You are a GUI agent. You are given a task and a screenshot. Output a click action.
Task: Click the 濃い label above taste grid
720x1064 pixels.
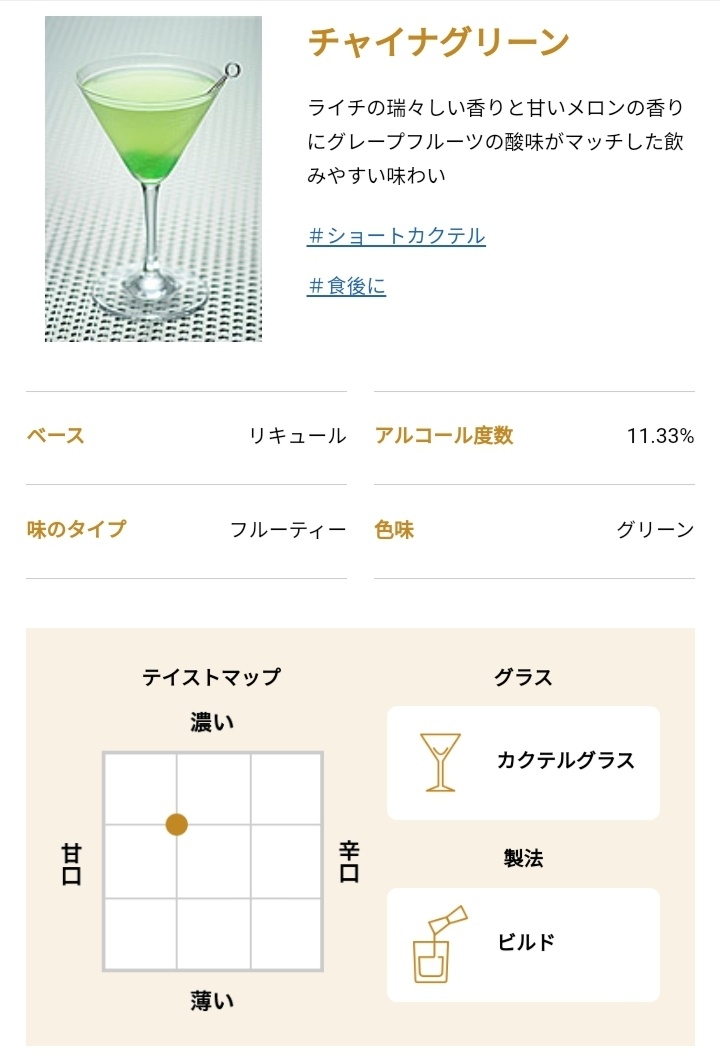click(x=212, y=722)
